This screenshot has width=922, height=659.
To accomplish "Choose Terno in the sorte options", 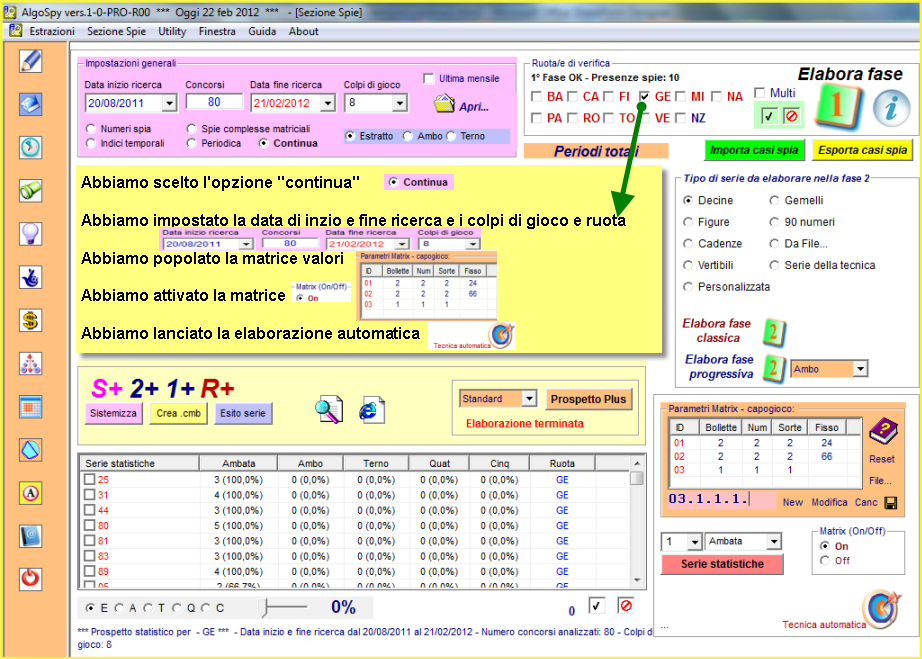I will click(x=451, y=136).
